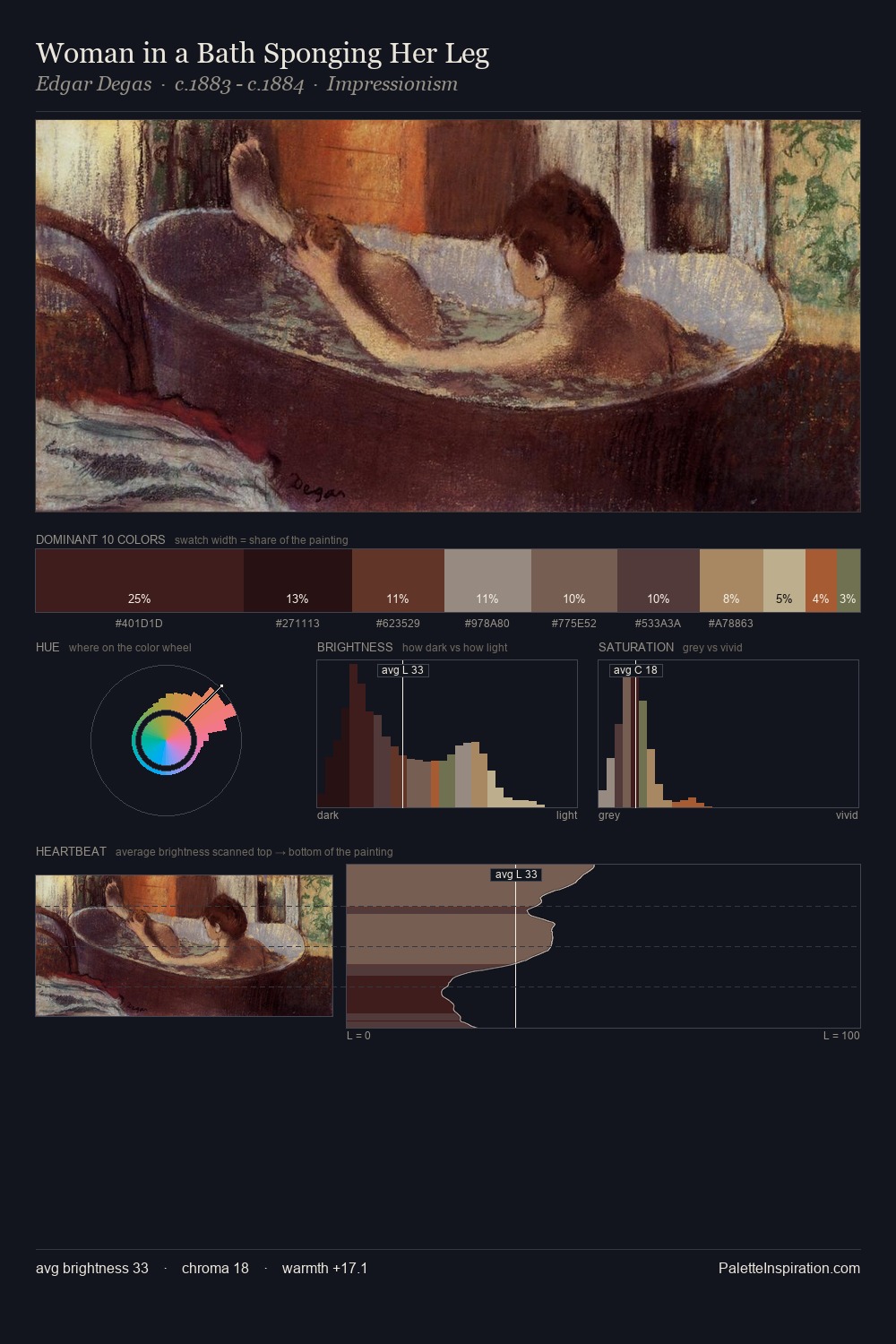Click the hex code '#A78863' label
Image resolution: width=896 pixels, height=1344 pixels.
tap(730, 623)
